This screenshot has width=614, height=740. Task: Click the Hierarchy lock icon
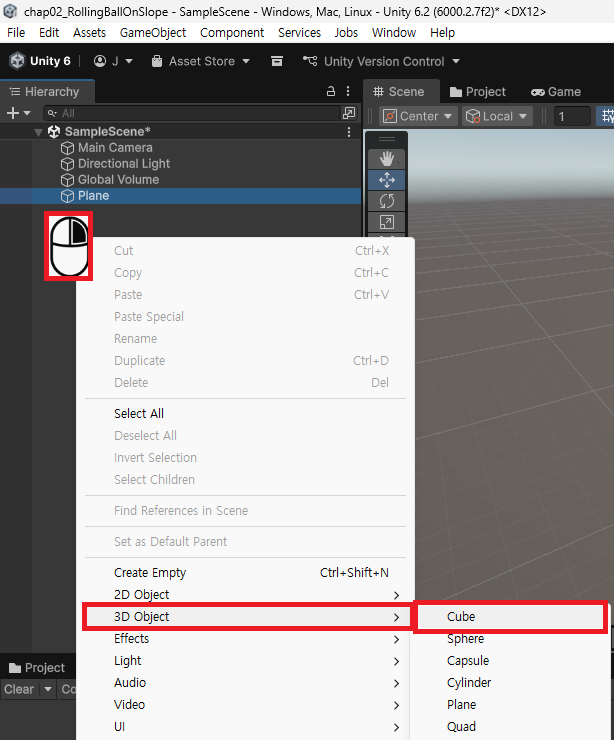[x=331, y=91]
